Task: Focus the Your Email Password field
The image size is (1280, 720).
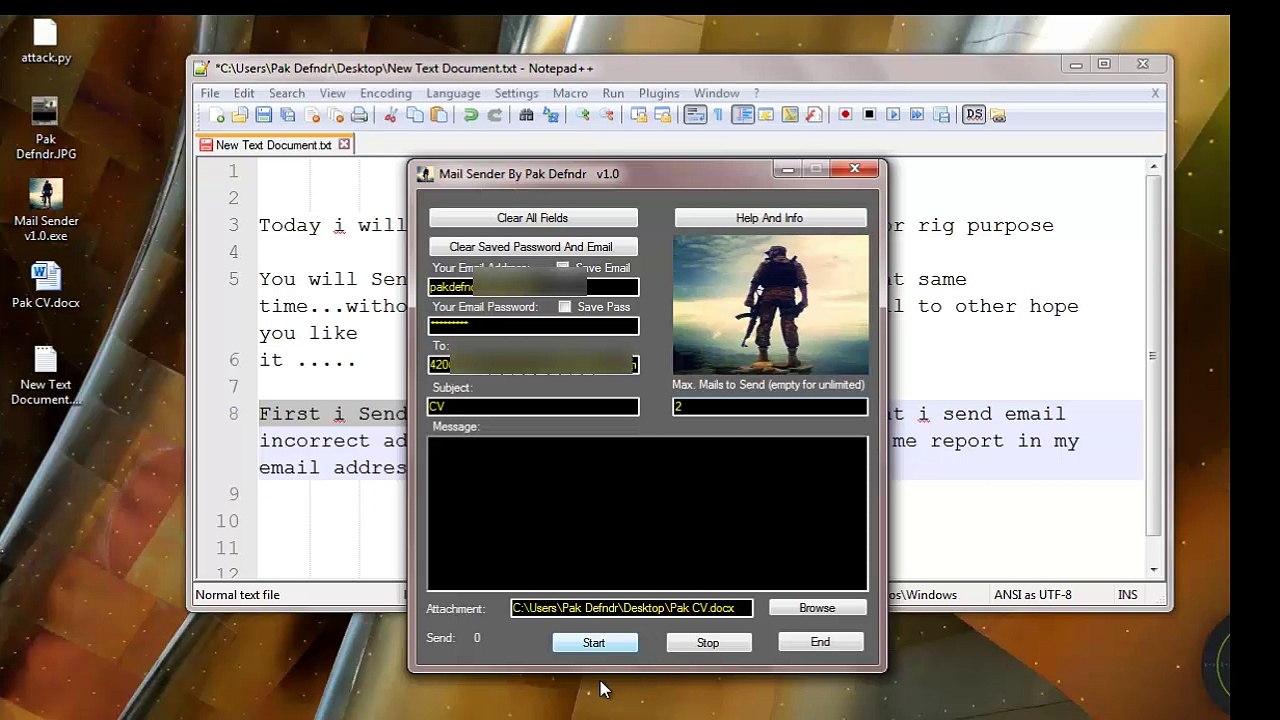Action: (533, 326)
